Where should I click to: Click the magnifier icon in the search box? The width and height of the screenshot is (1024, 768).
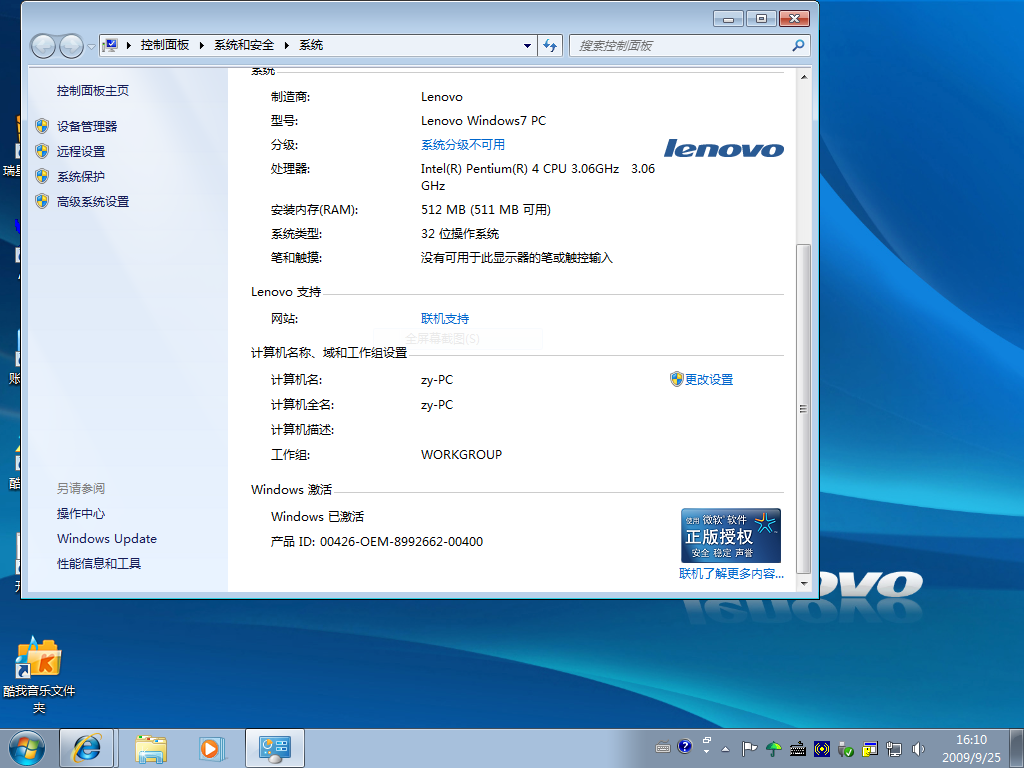coord(797,46)
